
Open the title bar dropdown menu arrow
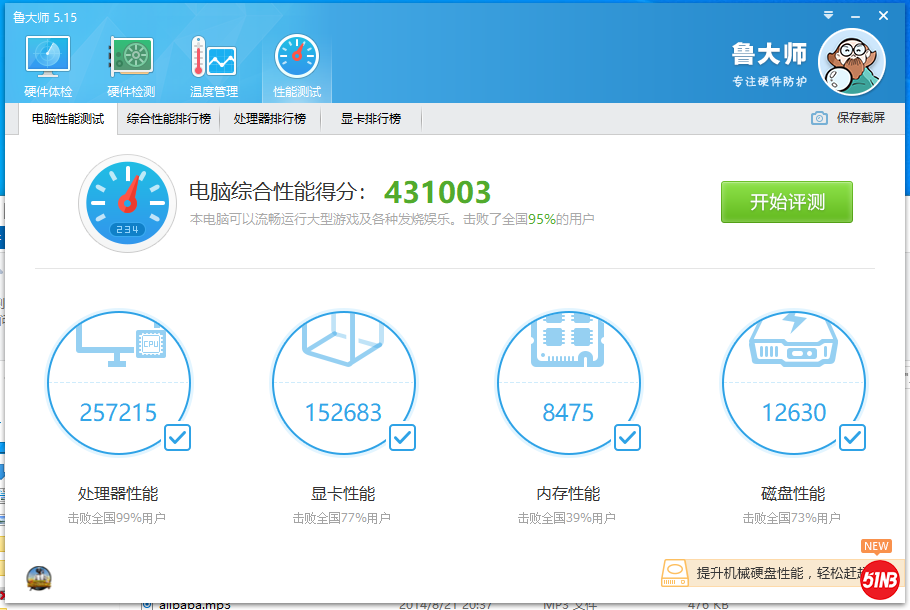pyautogui.click(x=828, y=16)
